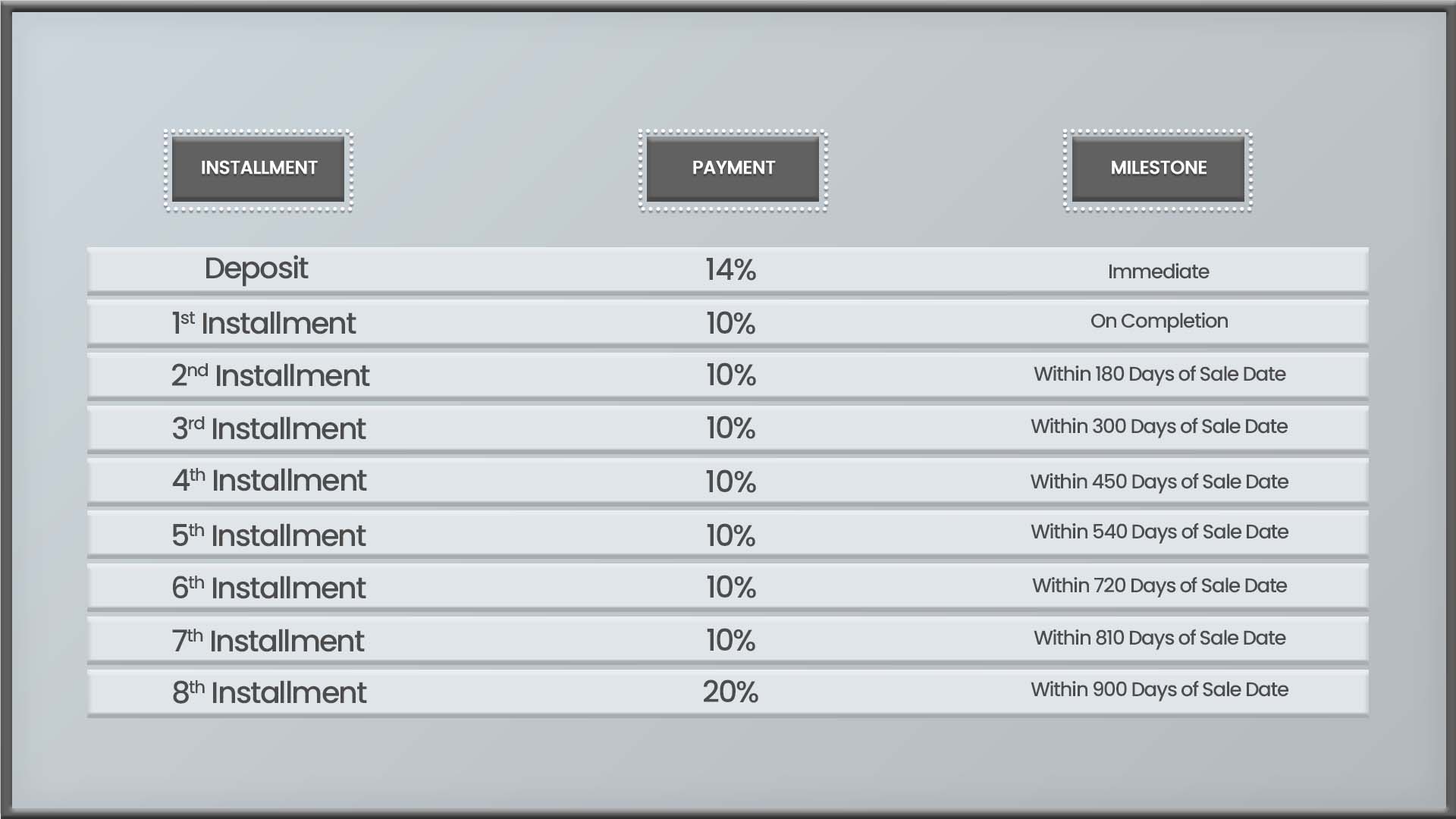Click the INSTALLMENT header button
The width and height of the screenshot is (1456, 819).
[x=259, y=169]
